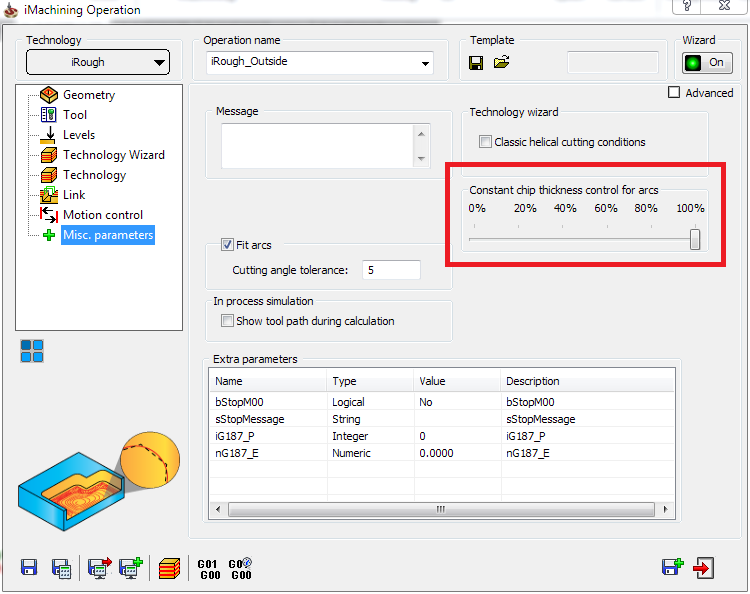Click the monitor with red arrow icon

(x=99, y=568)
